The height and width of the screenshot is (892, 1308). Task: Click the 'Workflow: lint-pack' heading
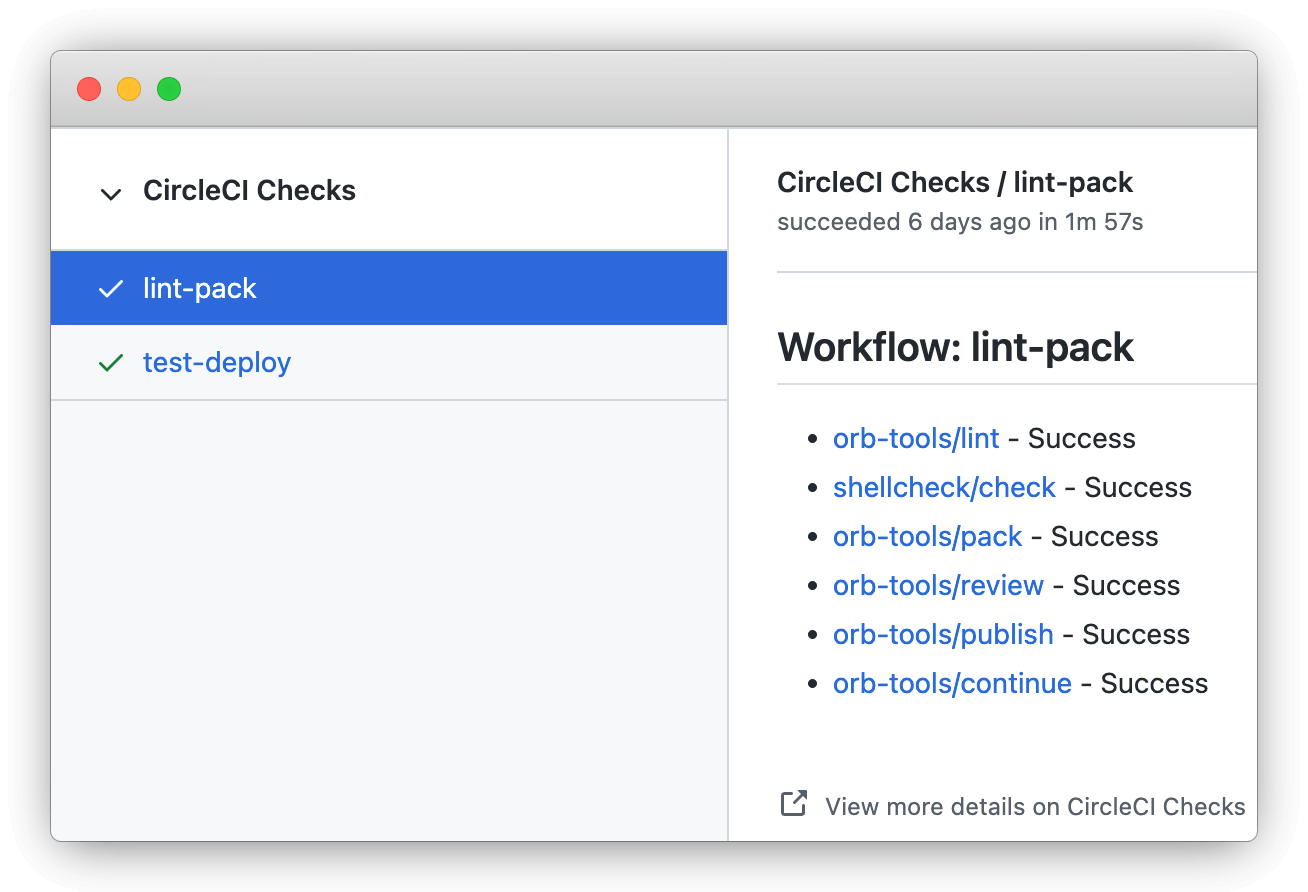(955, 347)
